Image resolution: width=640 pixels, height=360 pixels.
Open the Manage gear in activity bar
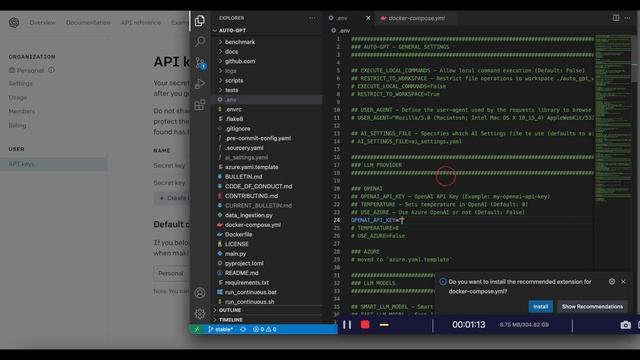coord(200,313)
